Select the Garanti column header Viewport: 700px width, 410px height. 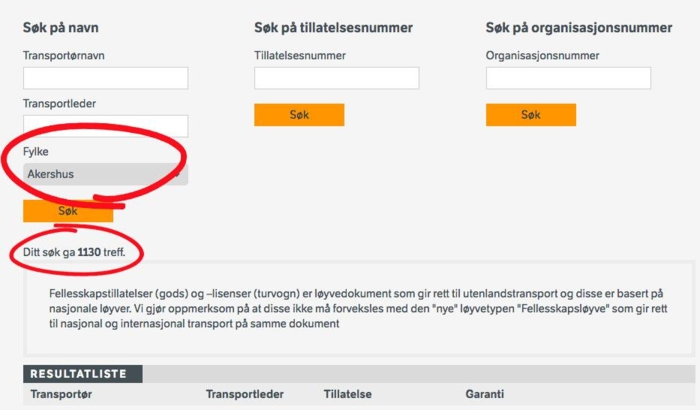point(485,395)
